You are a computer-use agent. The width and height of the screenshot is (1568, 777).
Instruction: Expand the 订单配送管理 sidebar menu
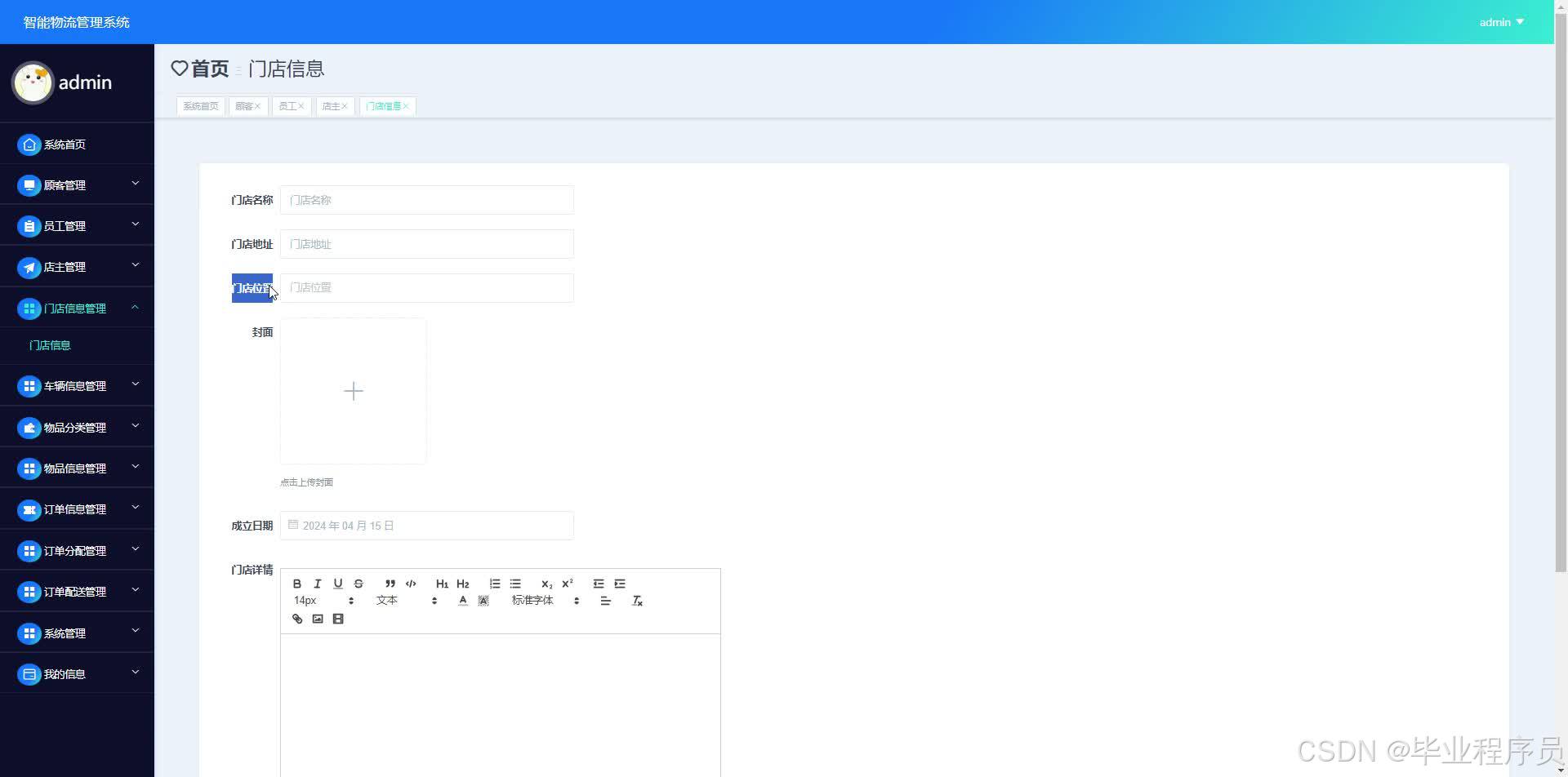point(77,591)
